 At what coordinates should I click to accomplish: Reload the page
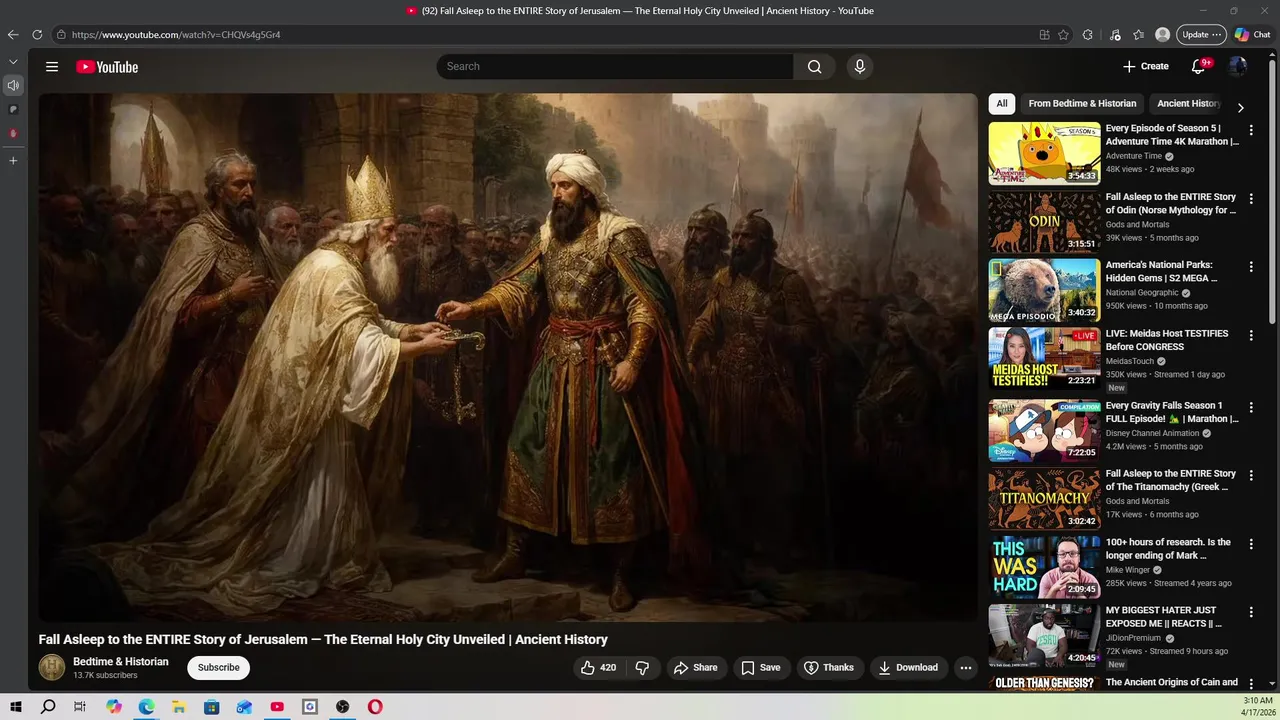pos(37,34)
